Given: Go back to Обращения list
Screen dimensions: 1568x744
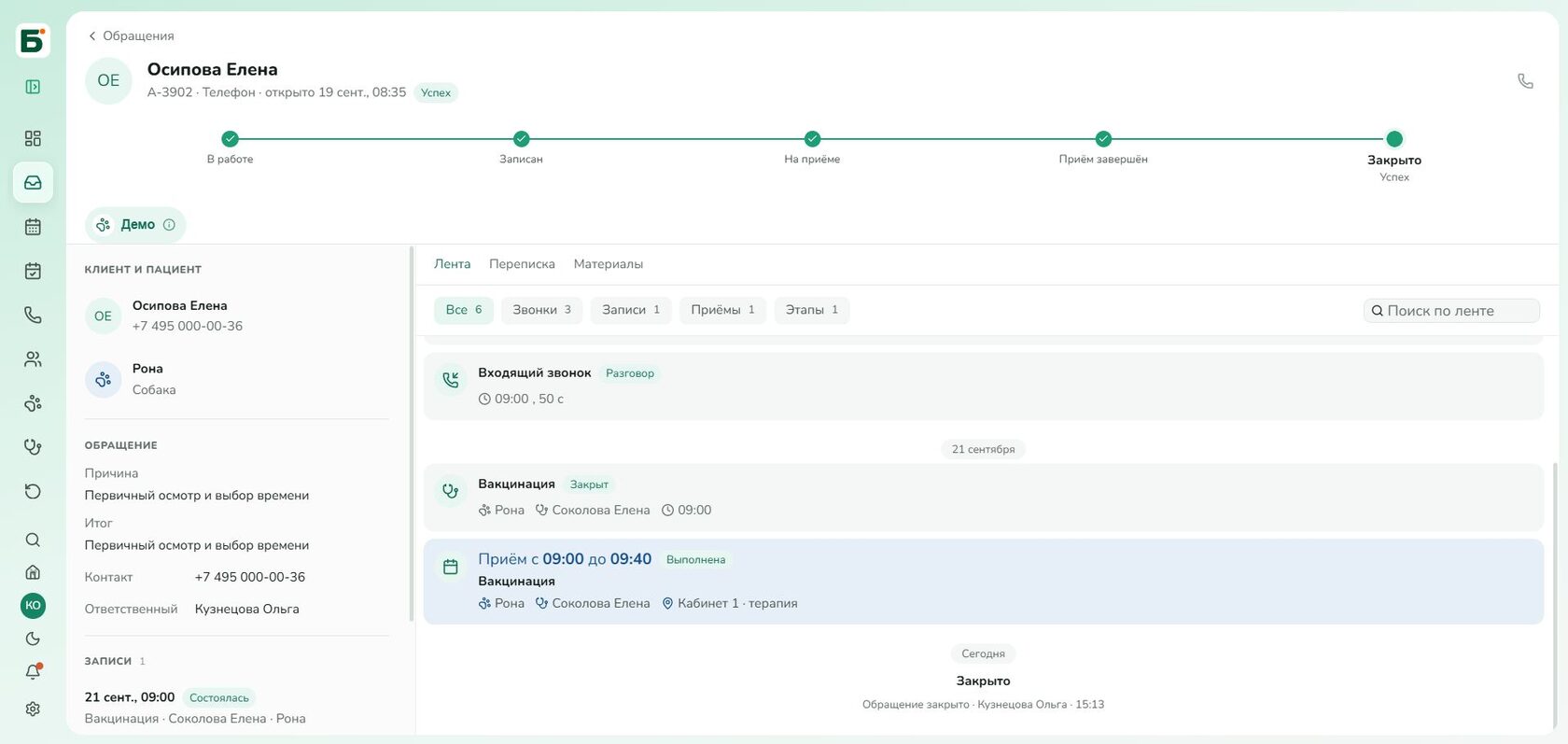Looking at the screenshot, I should (x=131, y=35).
